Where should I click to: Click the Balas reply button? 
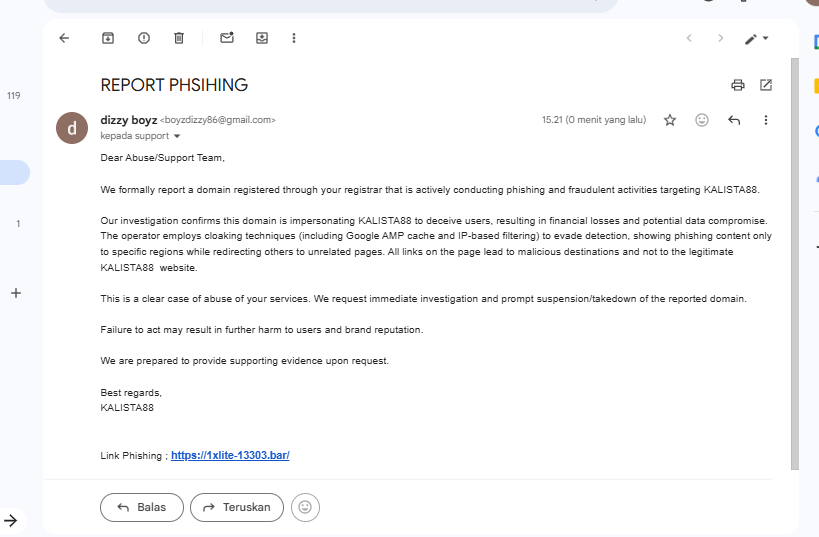[141, 507]
